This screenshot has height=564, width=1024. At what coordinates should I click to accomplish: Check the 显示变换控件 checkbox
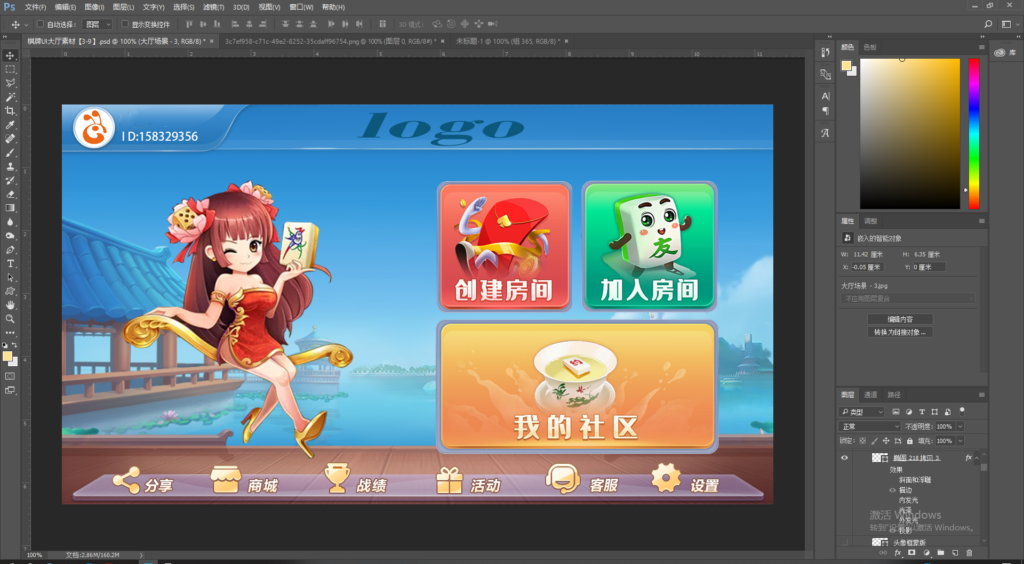coord(125,23)
